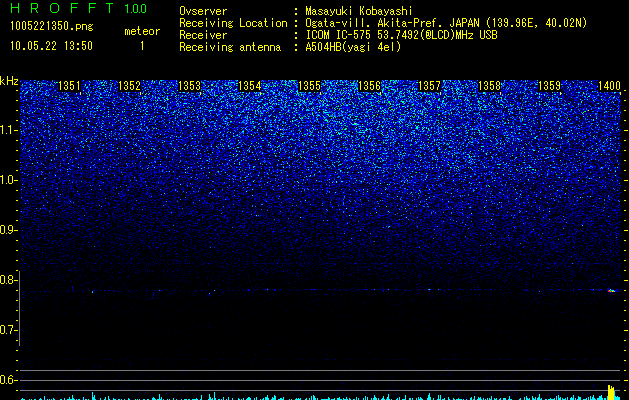629x400 pixels.
Task: Click the 1358 time marker
Action: 490,86
